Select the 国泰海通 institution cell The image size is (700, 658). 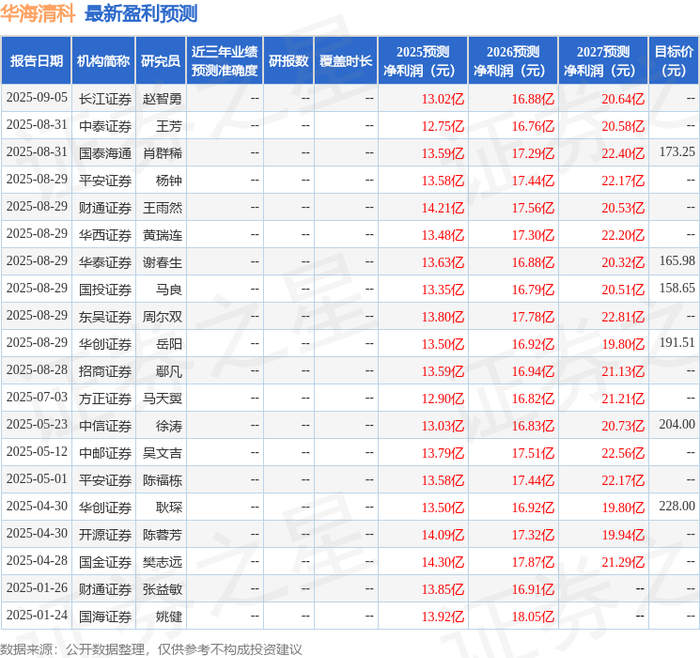(105, 153)
